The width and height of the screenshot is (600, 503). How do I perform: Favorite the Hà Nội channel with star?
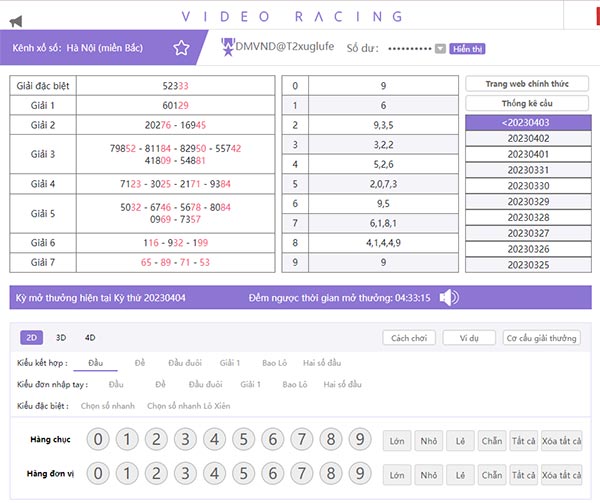(181, 47)
